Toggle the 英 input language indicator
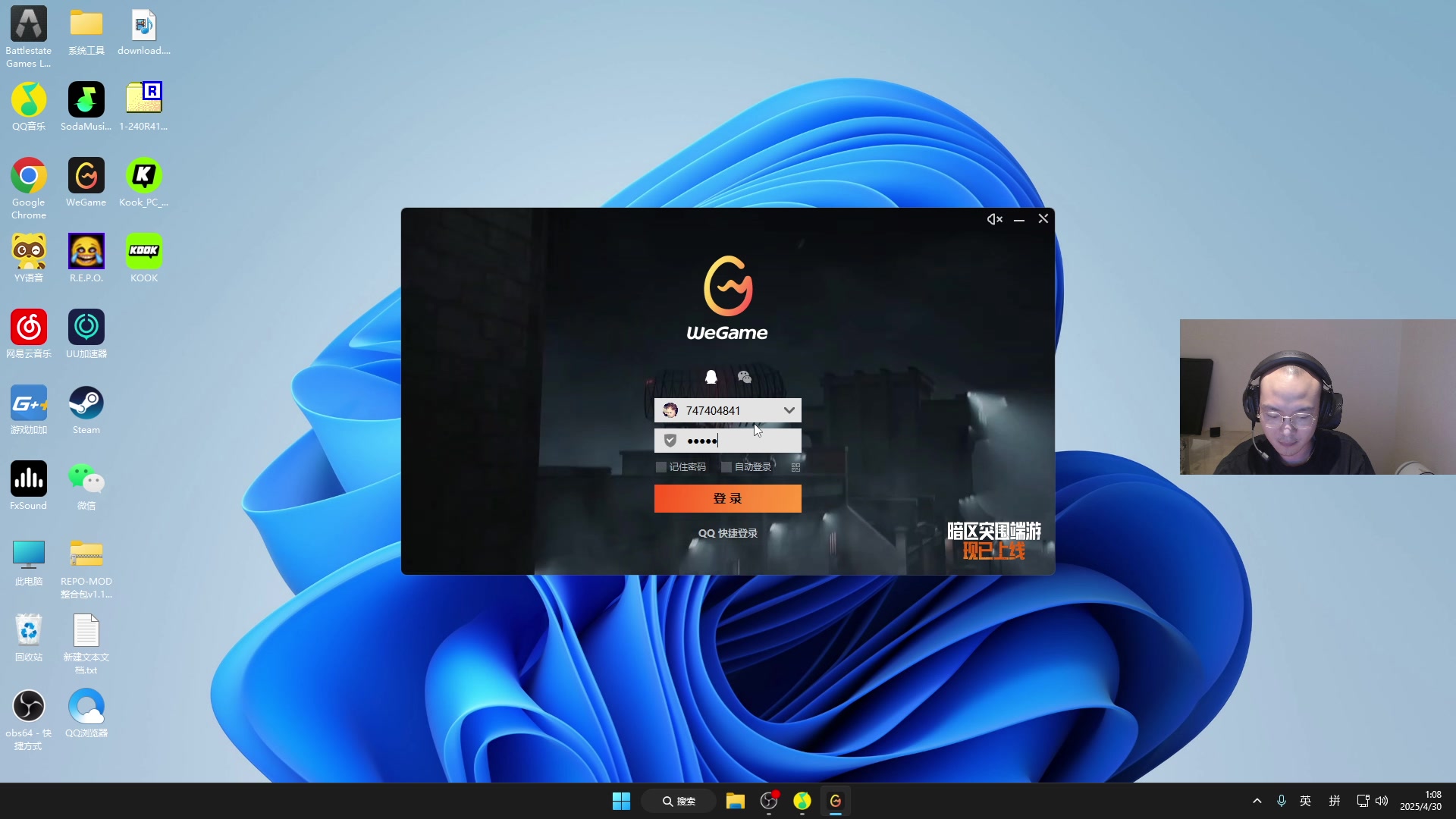Viewport: 1456px width, 819px height. pos(1306,801)
